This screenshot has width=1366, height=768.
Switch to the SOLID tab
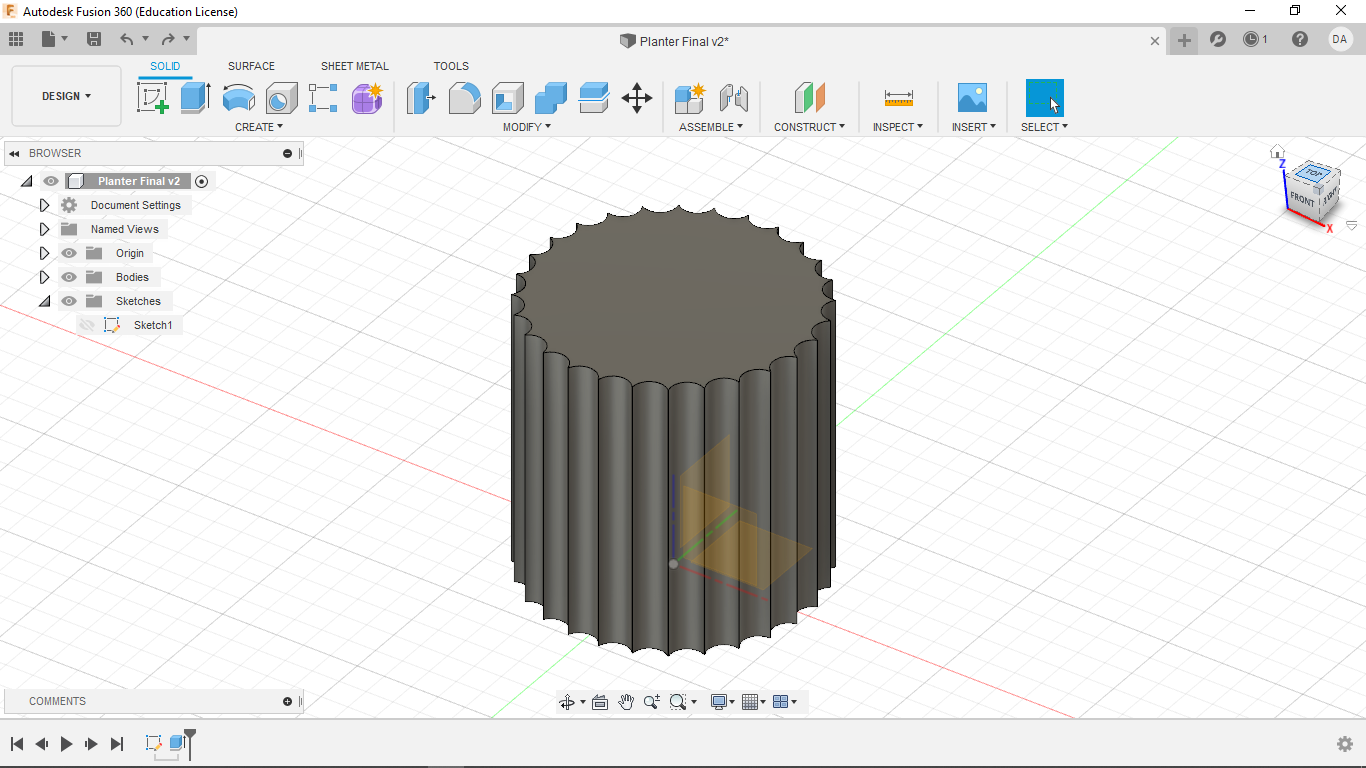(x=165, y=66)
